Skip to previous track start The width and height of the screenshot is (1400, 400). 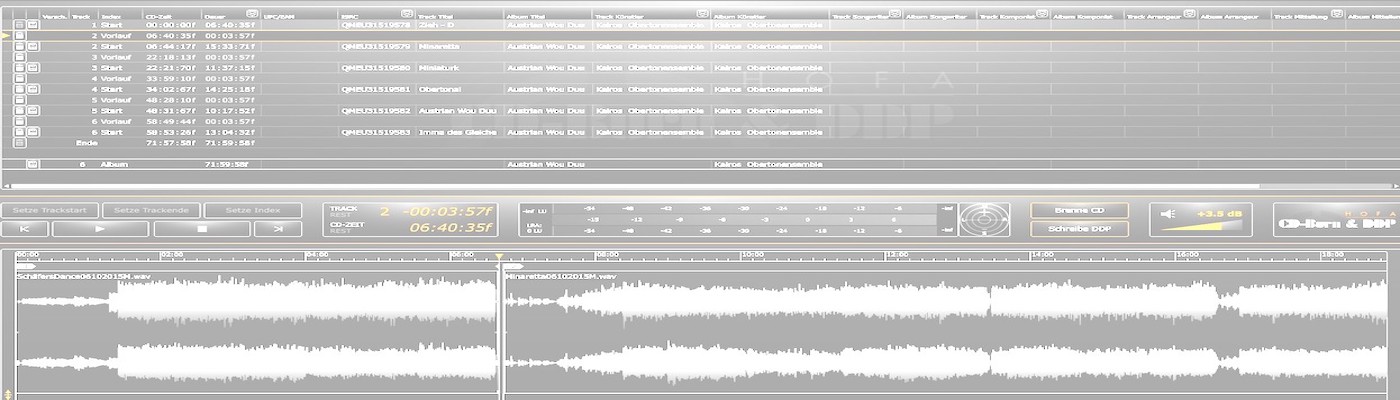click(26, 229)
